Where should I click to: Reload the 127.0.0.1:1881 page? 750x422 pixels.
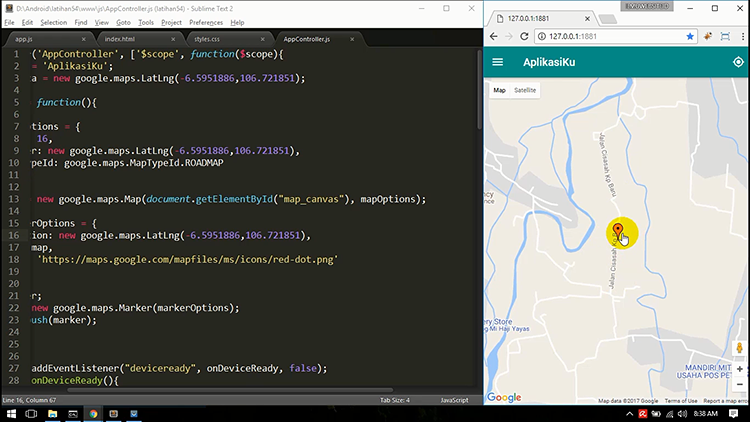524,36
